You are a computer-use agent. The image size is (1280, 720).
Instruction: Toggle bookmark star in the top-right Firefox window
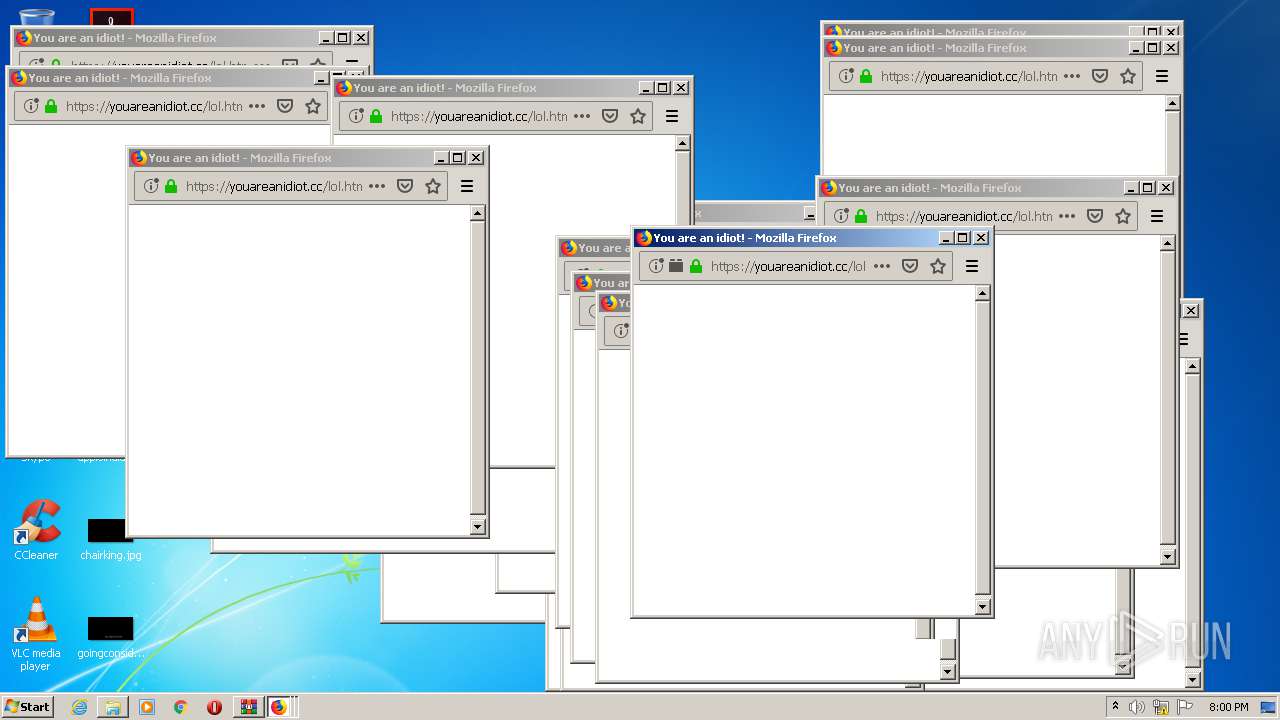[x=1128, y=76]
